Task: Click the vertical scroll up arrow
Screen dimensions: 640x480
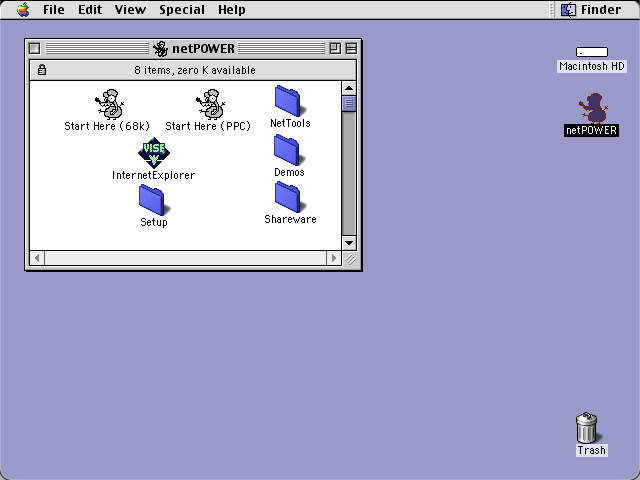Action: click(349, 88)
